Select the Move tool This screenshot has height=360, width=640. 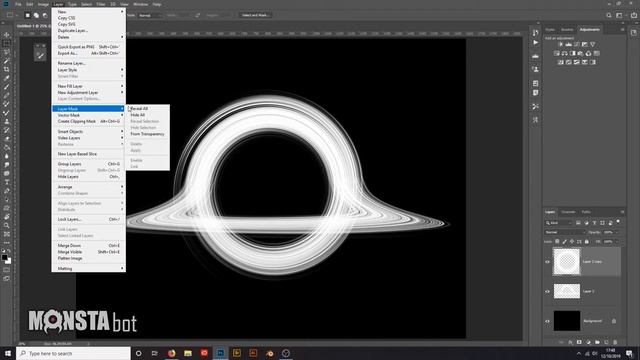[7, 35]
